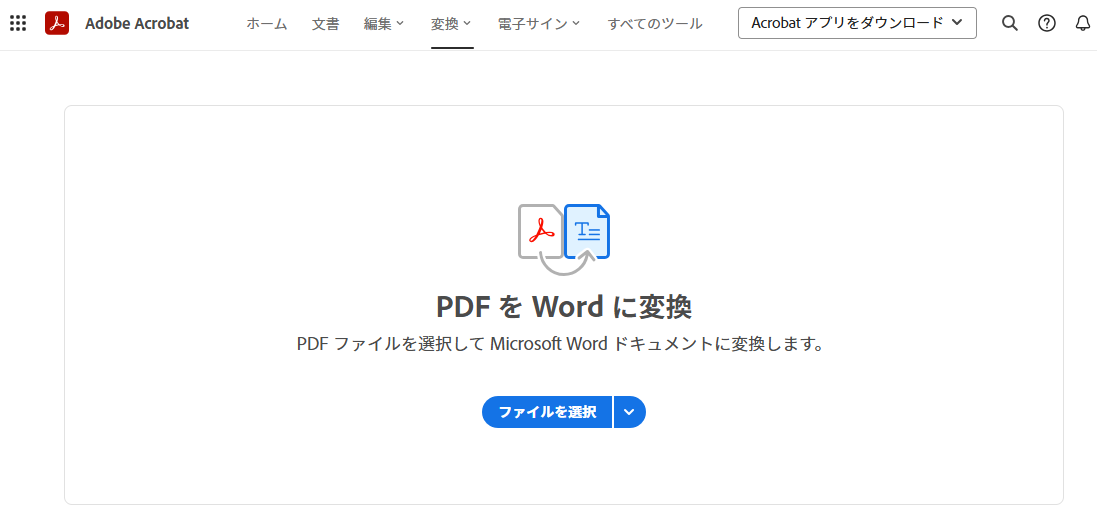Expand the 電子サイン menu
Viewport: 1097px width, 522px height.
[538, 23]
